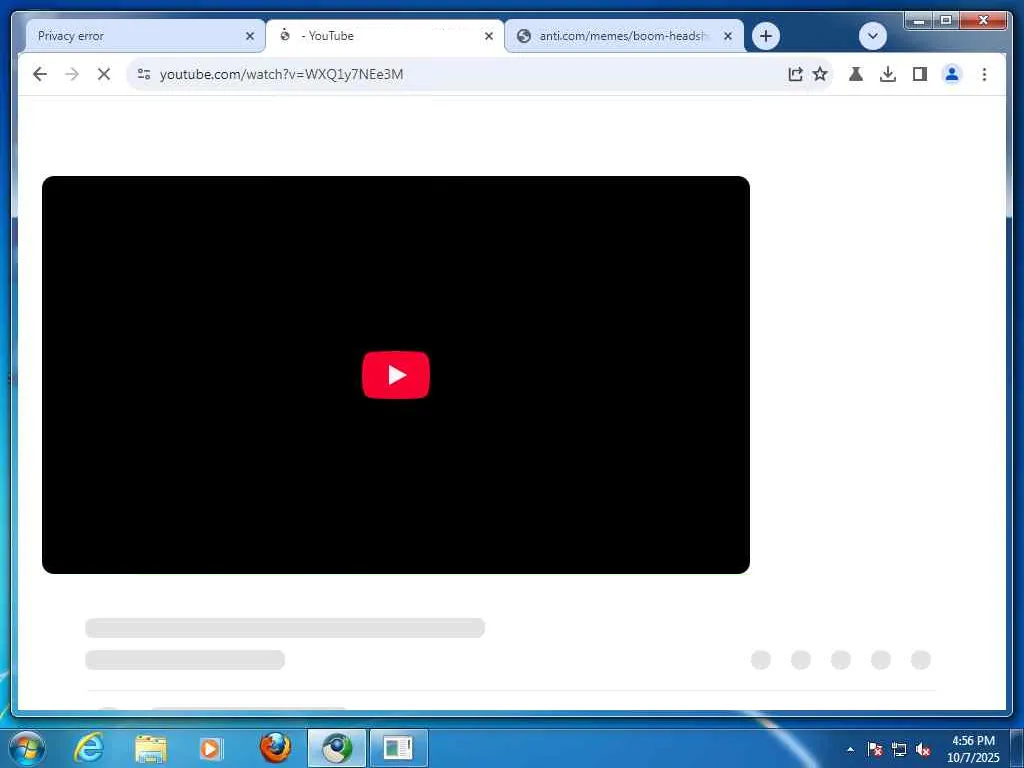Toggle the side panel icon

click(920, 74)
